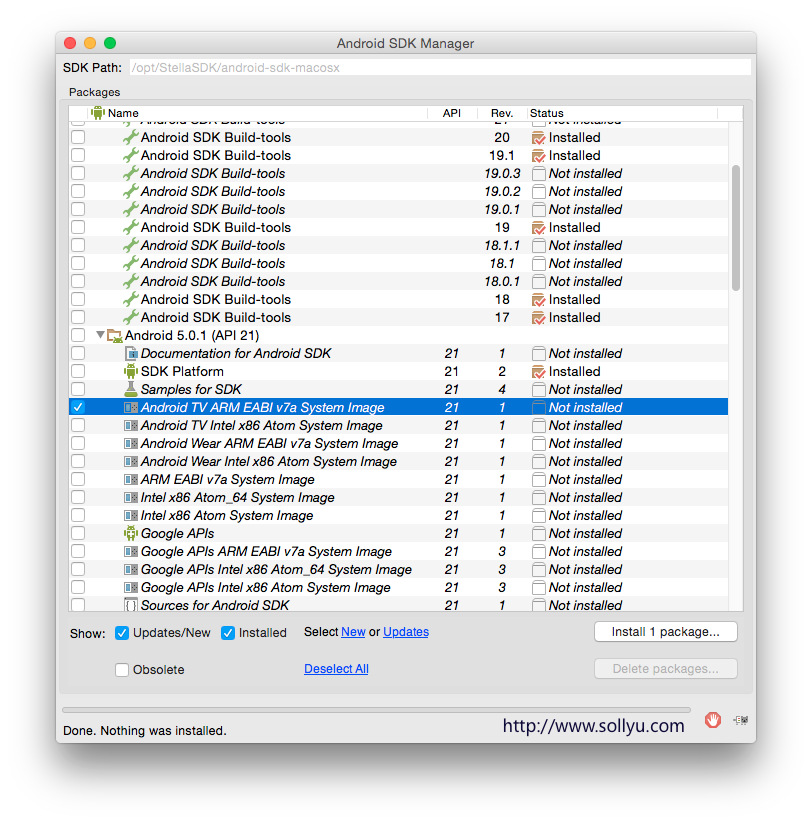
Task: Click the Google APIs ARM EABI v7a image icon
Action: click(131, 551)
